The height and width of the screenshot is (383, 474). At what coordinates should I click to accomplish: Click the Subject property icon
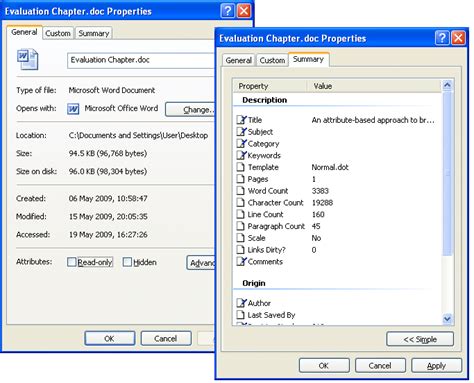tap(241, 132)
